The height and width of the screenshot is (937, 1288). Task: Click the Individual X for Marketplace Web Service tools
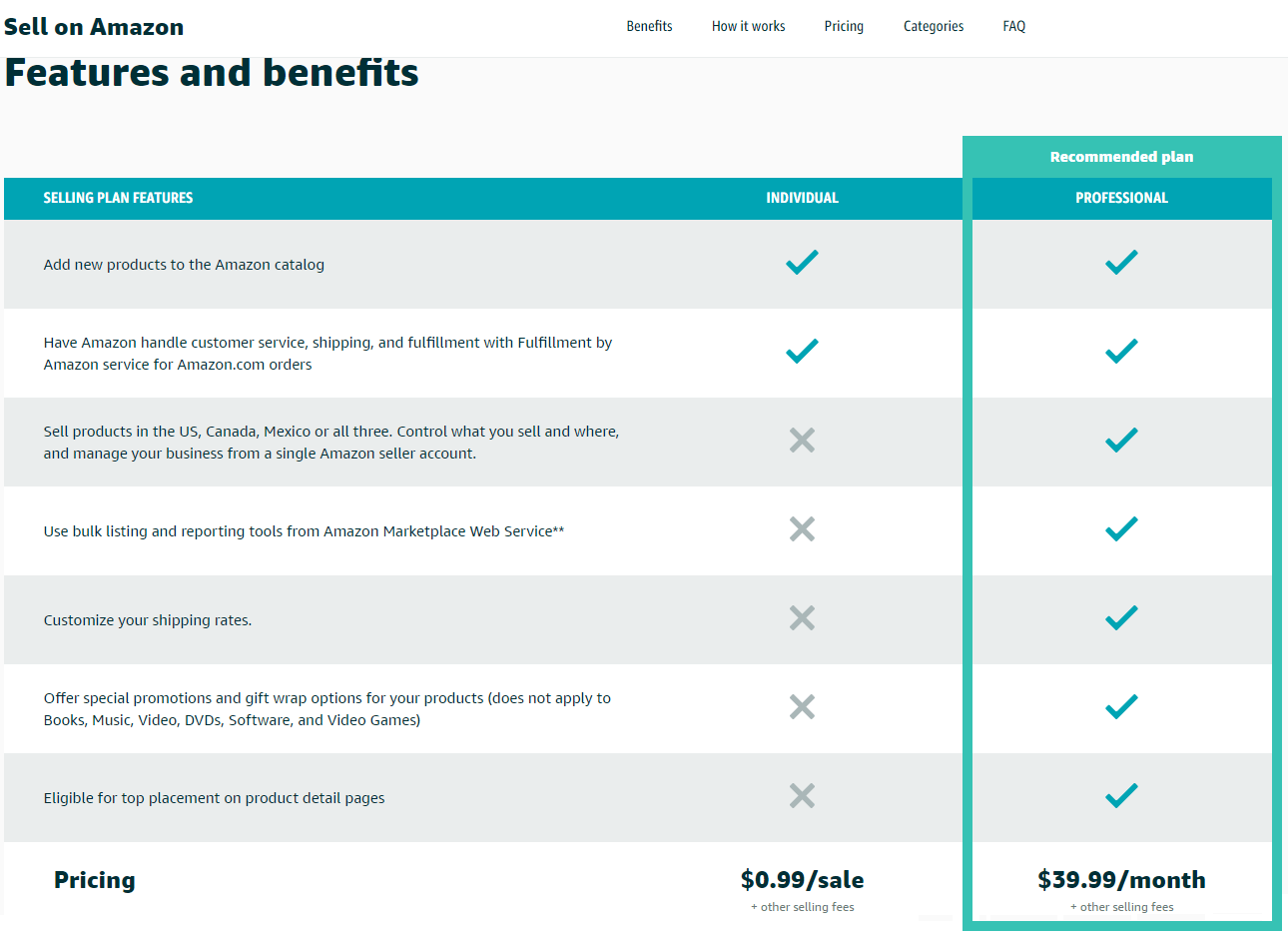[x=802, y=529]
